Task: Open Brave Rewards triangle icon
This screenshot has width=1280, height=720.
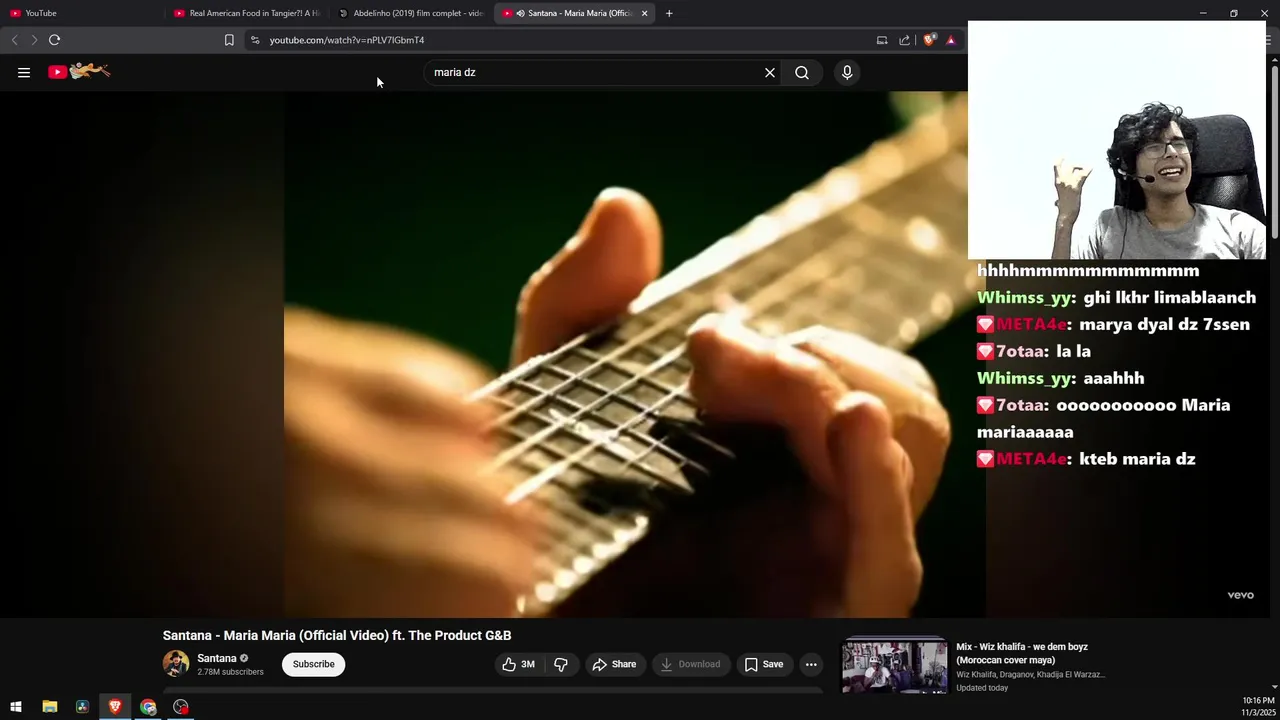Action: [951, 40]
